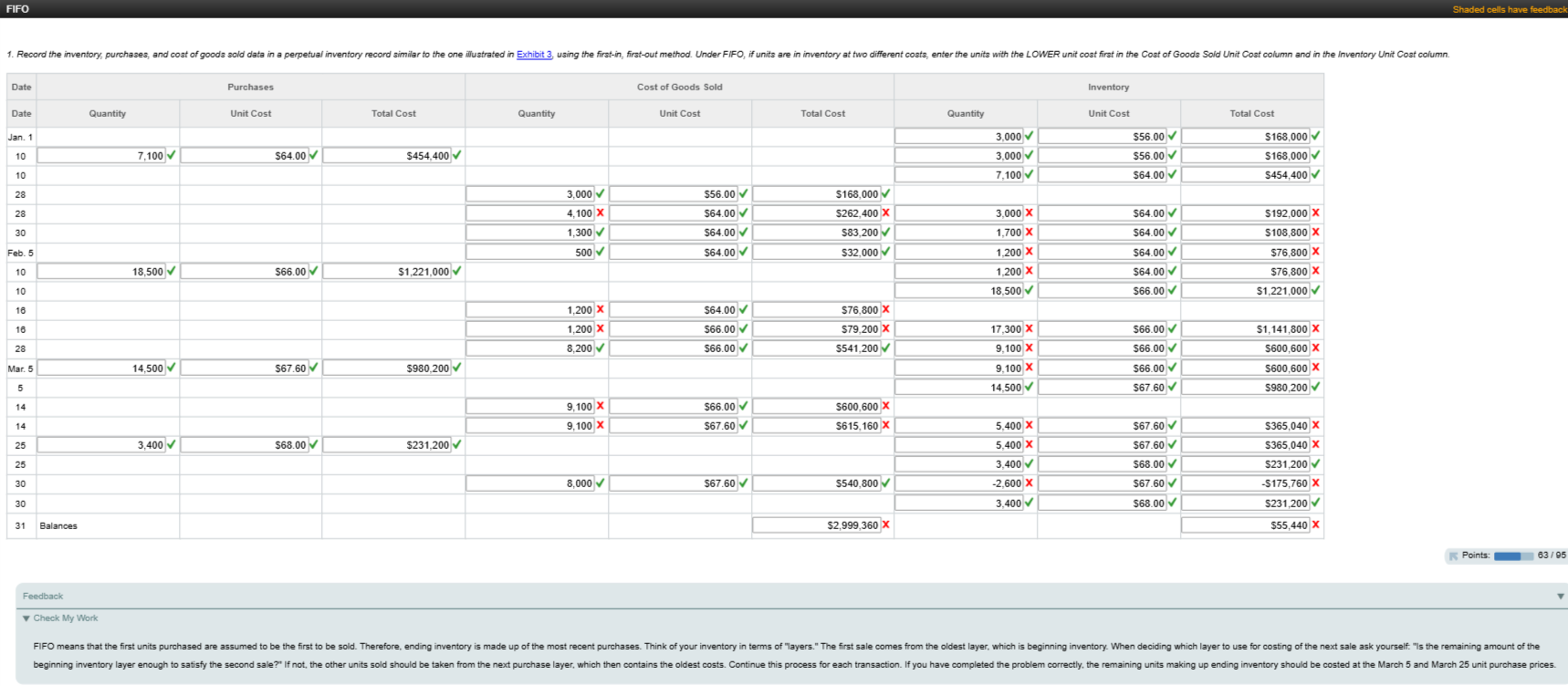Click the red X beside $55,440 balance

1315,525
